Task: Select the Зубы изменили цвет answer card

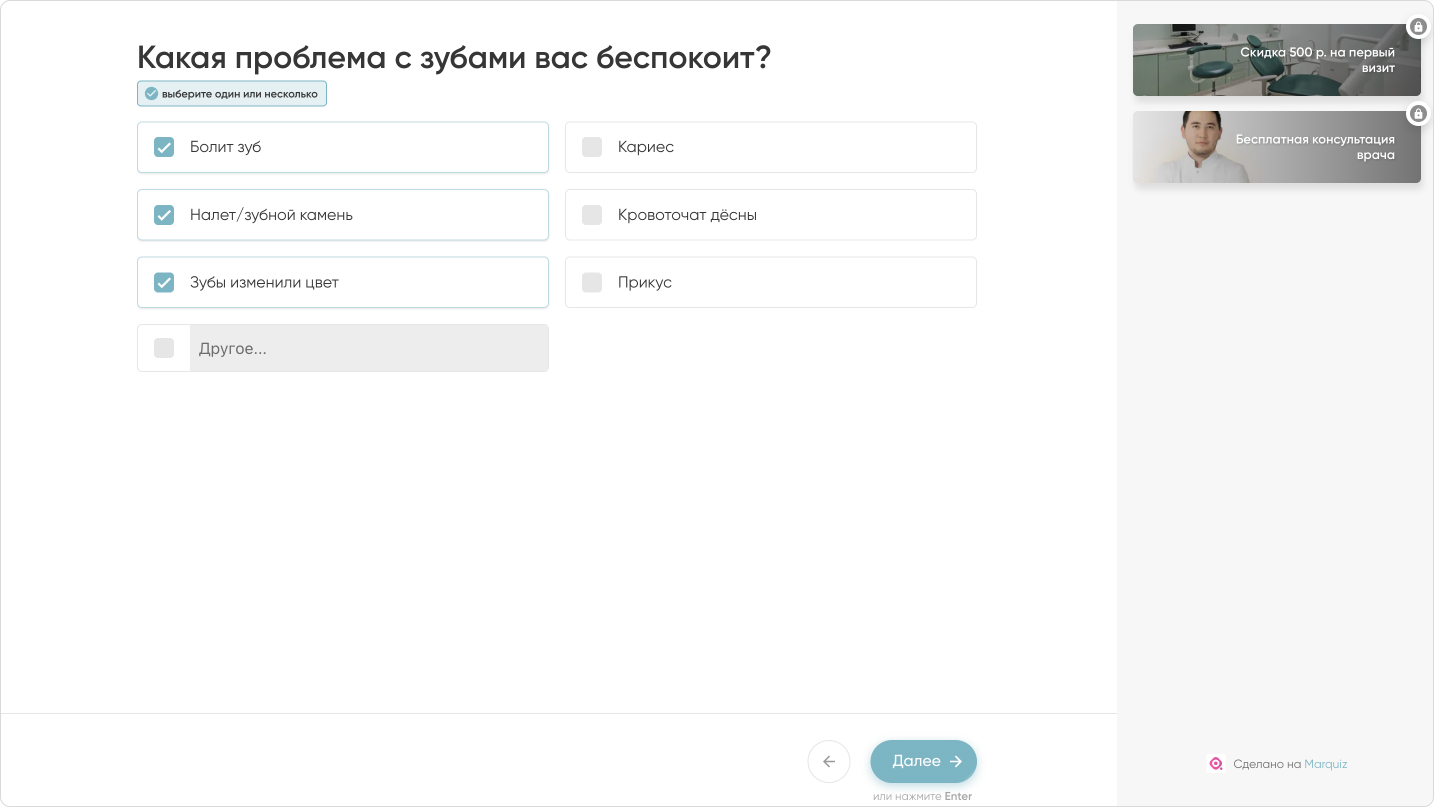Action: point(343,282)
